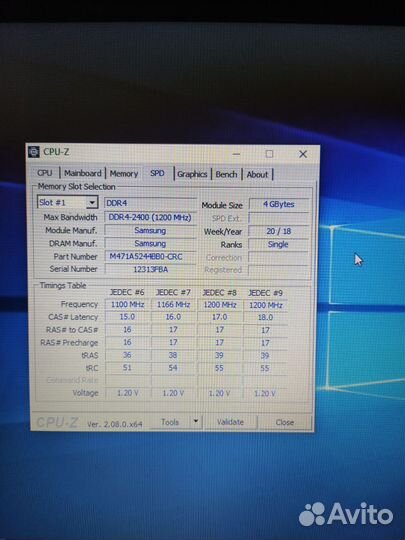405x540 pixels.
Task: Expand the Slot #1 memory slot dropdown
Action: point(92,202)
